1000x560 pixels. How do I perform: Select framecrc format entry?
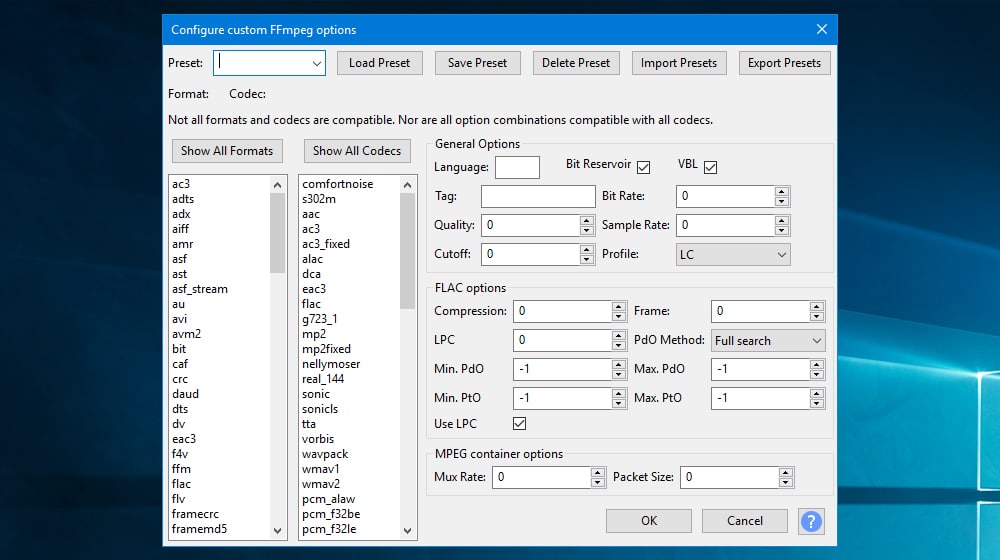(x=195, y=514)
